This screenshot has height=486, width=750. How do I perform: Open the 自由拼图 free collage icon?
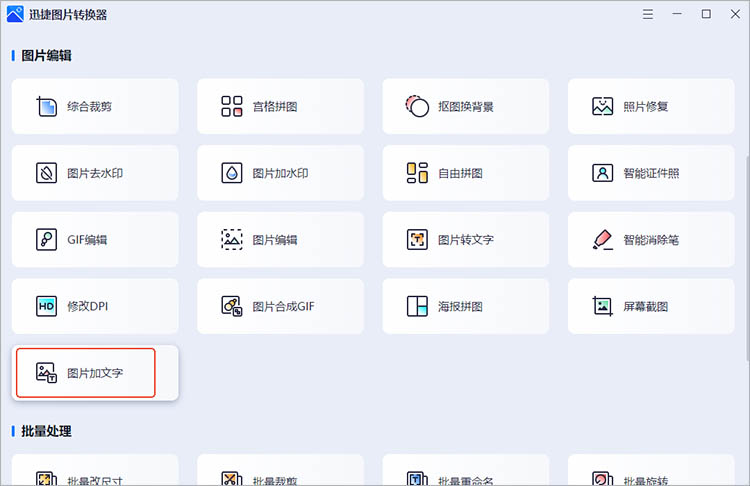point(417,173)
